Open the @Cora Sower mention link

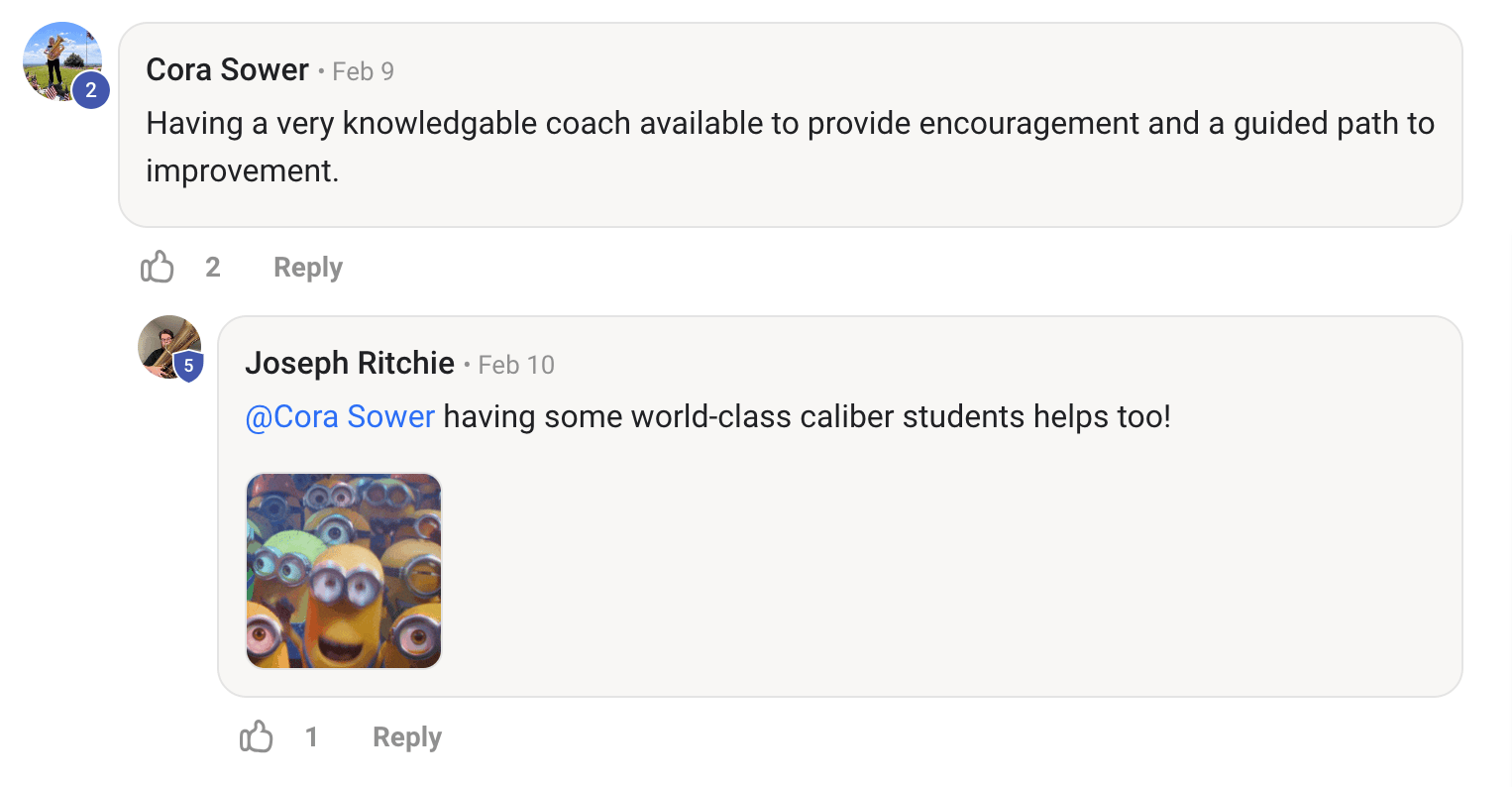[340, 416]
